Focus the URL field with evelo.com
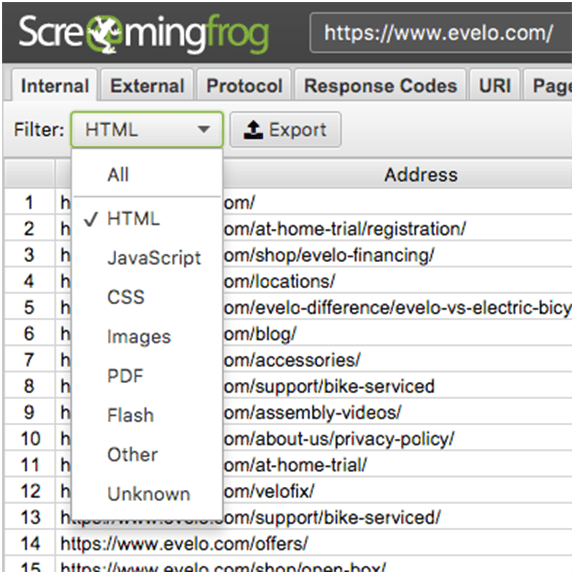The image size is (574, 574). tap(441, 33)
